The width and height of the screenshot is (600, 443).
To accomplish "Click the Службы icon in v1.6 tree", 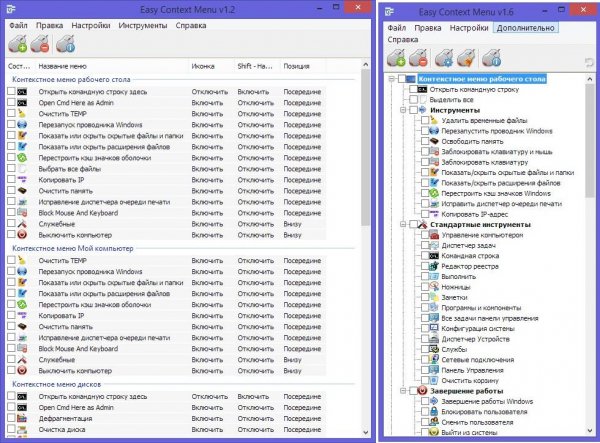I will point(434,349).
